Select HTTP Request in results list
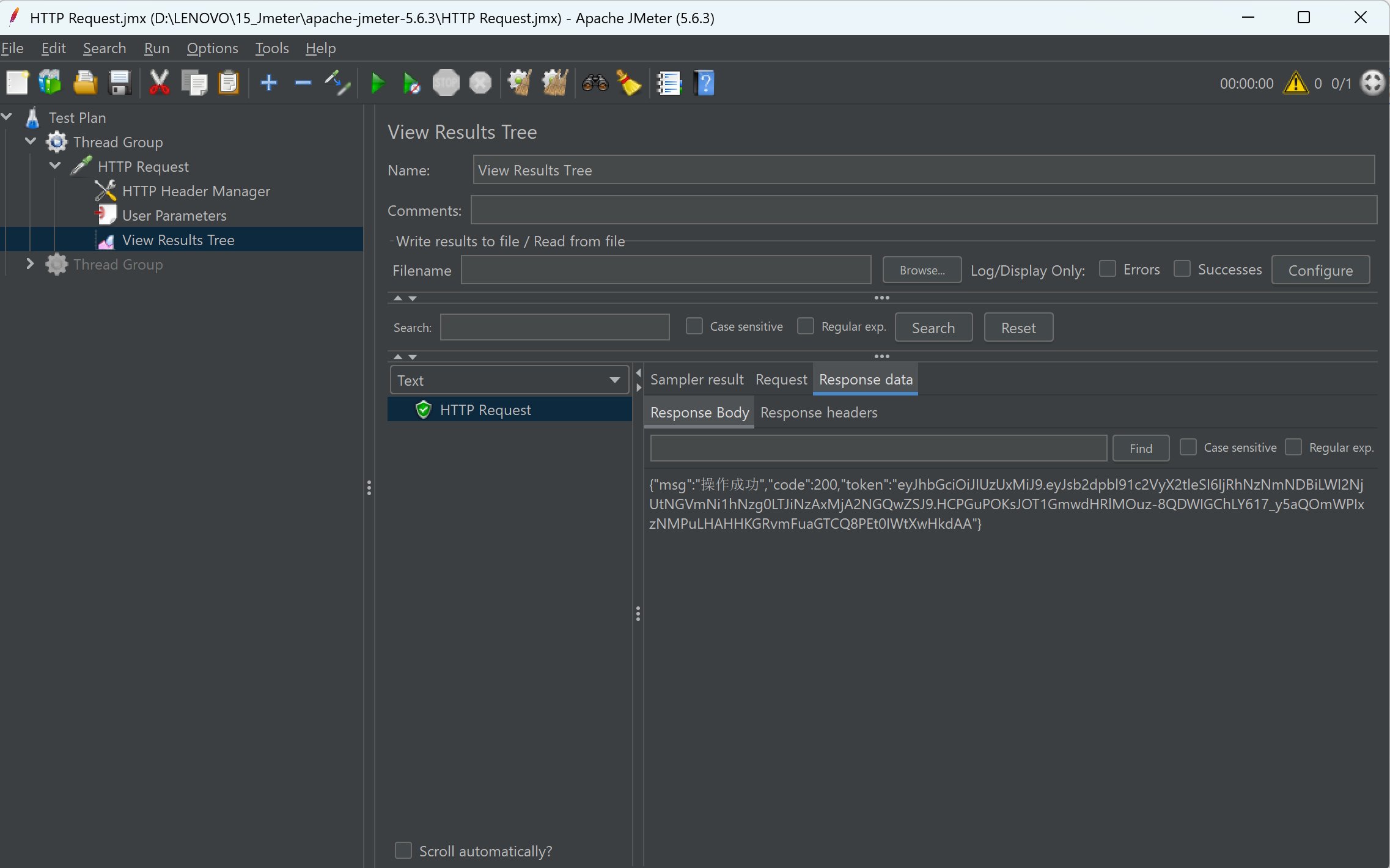This screenshot has width=1390, height=868. pyautogui.click(x=509, y=410)
